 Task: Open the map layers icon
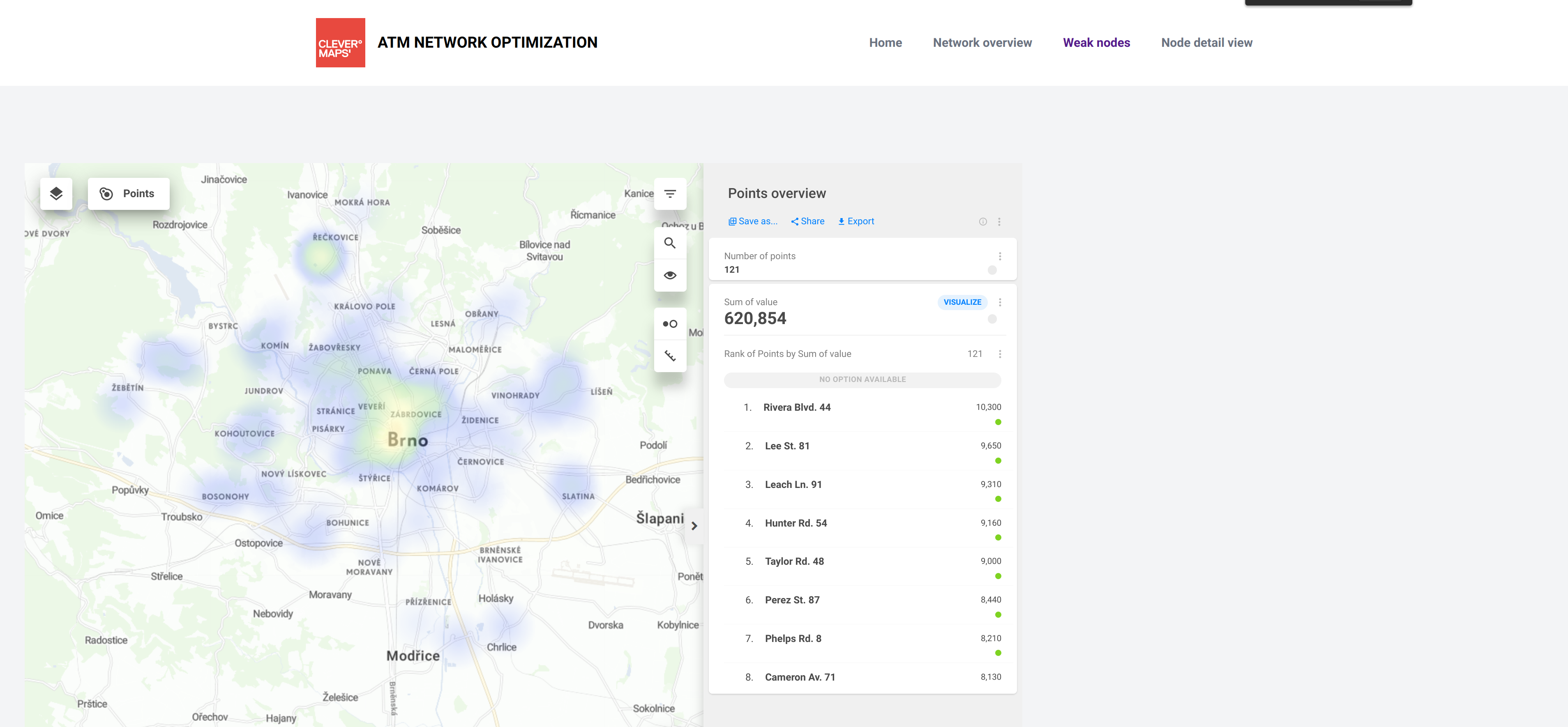tap(56, 193)
